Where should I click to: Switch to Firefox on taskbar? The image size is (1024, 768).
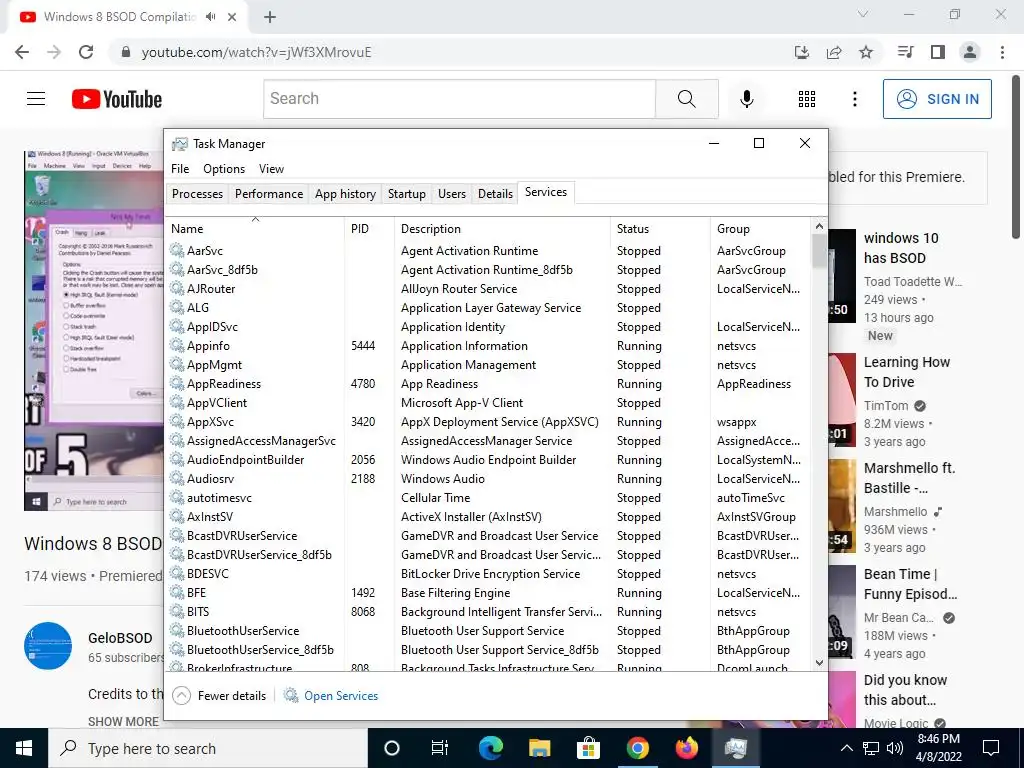coord(686,748)
